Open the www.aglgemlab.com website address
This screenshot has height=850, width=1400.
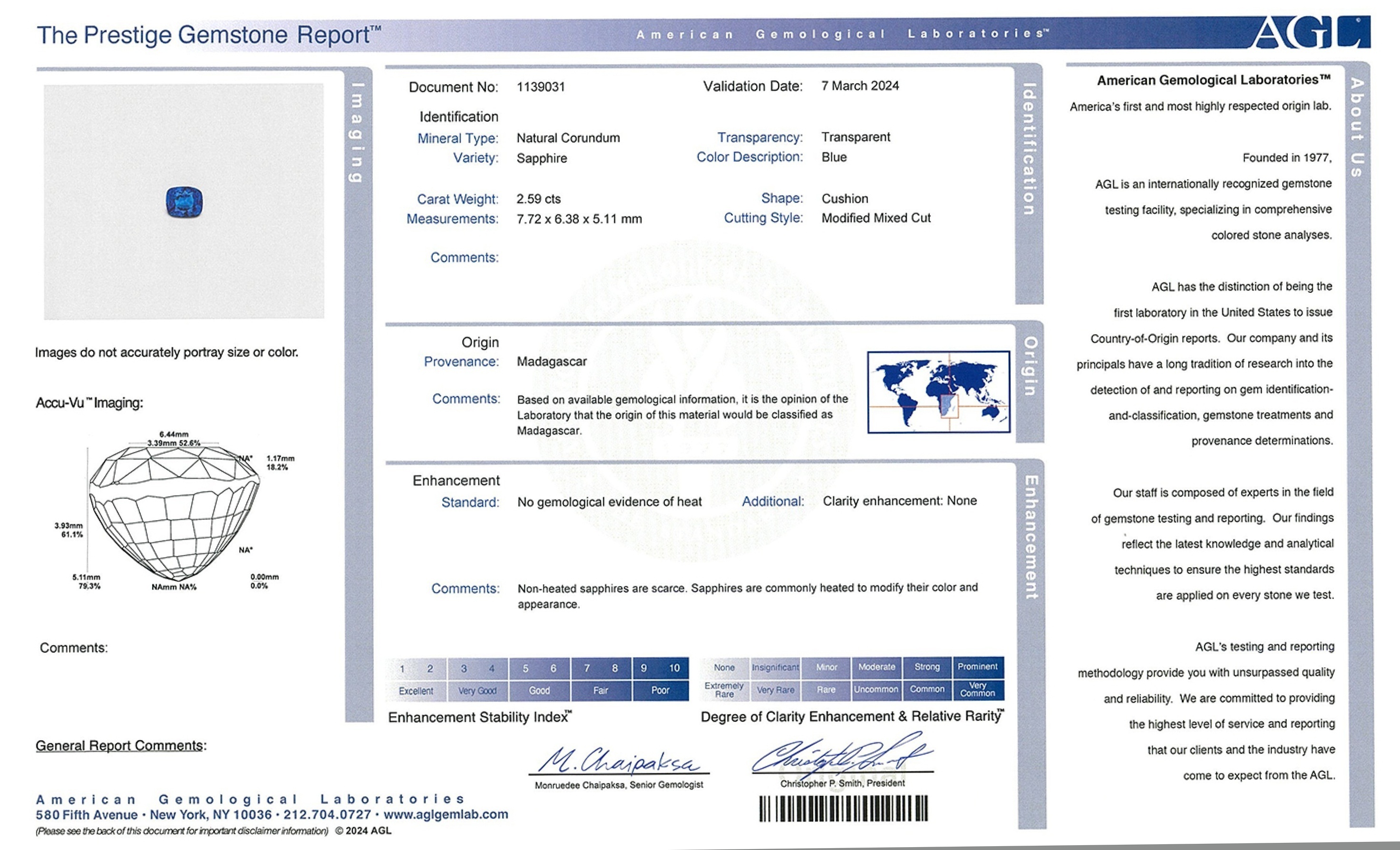pos(446,814)
